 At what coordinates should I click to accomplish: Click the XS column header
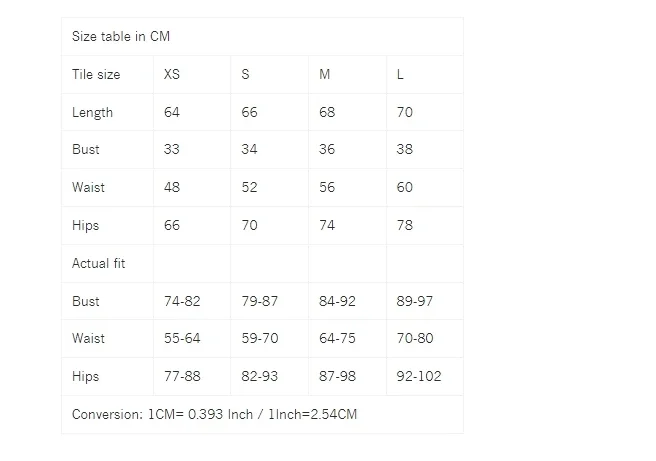tap(172, 74)
